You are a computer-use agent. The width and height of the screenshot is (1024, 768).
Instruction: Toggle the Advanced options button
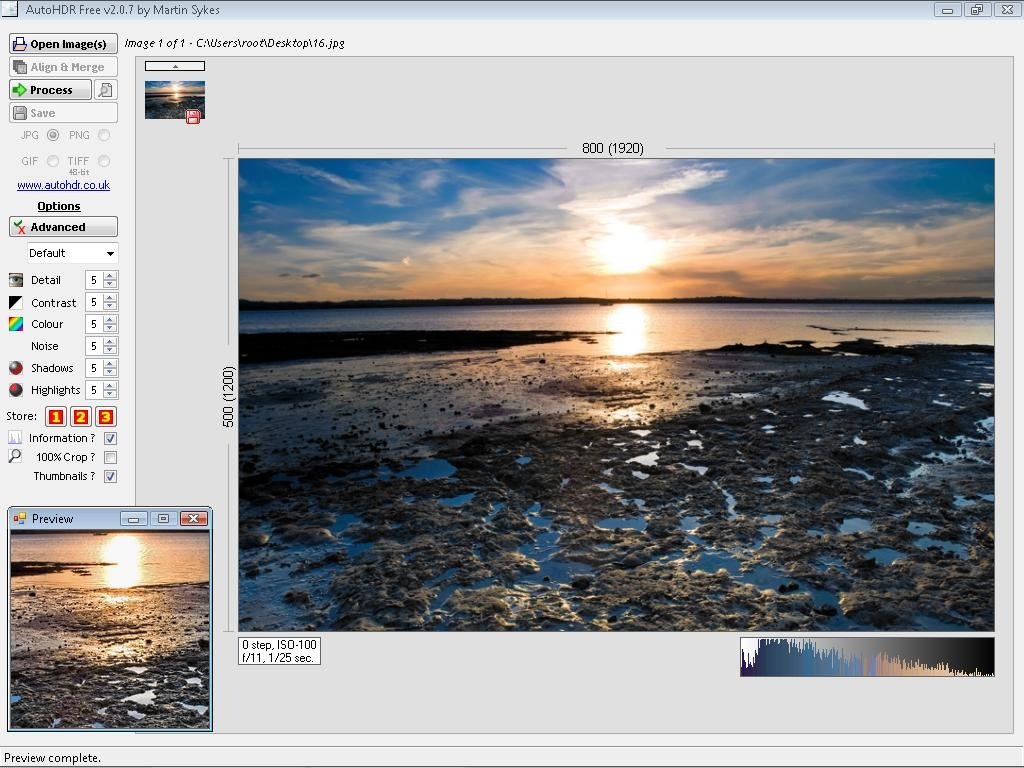(x=63, y=227)
